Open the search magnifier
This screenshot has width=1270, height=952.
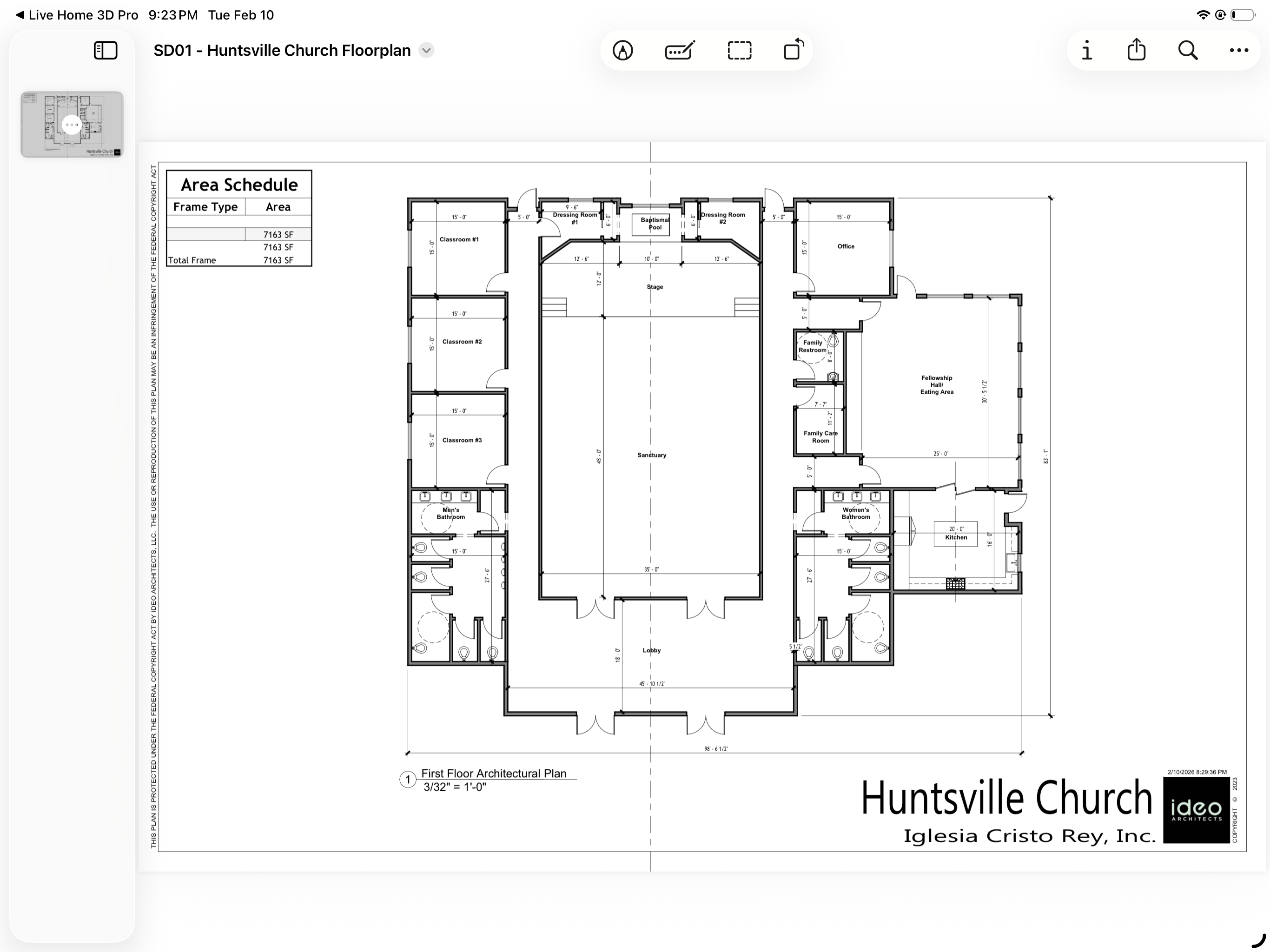pos(1187,51)
